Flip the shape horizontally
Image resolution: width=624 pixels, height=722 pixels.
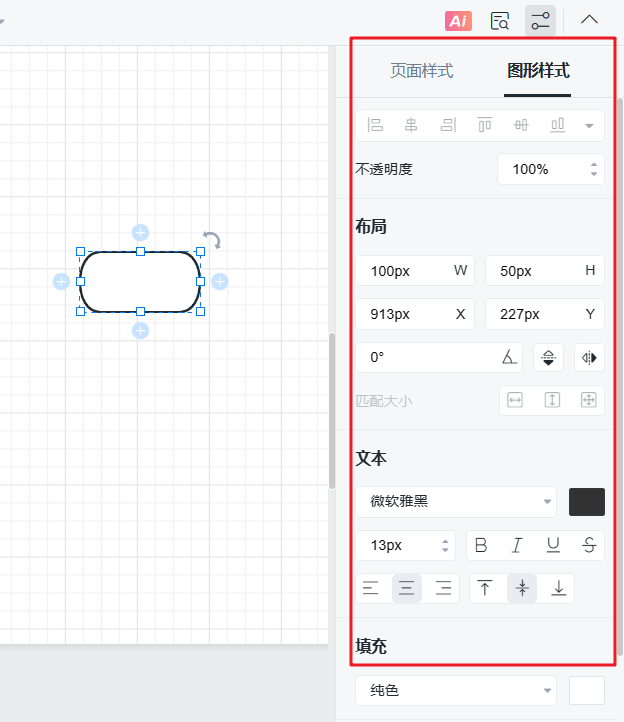tap(589, 357)
